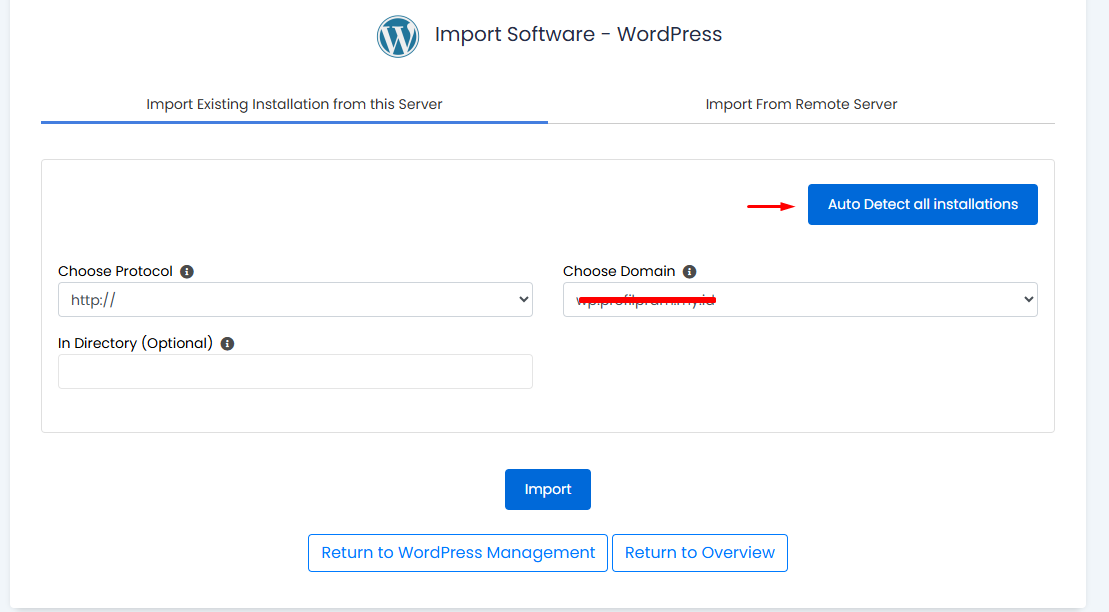Click the In Directory (Optional) label text
Viewport: 1109px width, 612px height.
135,344
